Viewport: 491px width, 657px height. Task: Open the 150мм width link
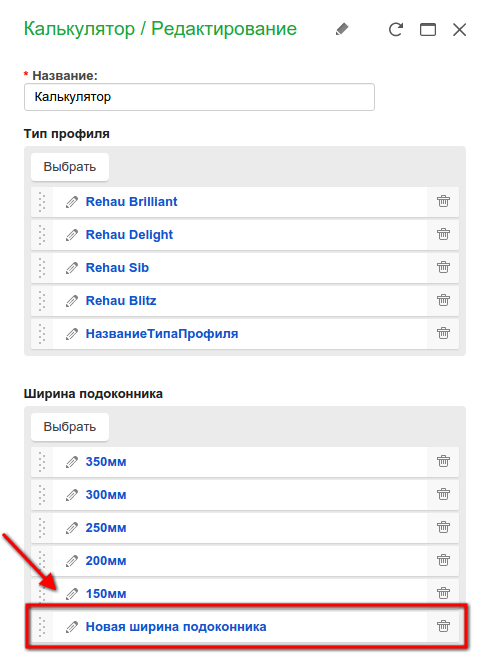pyautogui.click(x=106, y=594)
